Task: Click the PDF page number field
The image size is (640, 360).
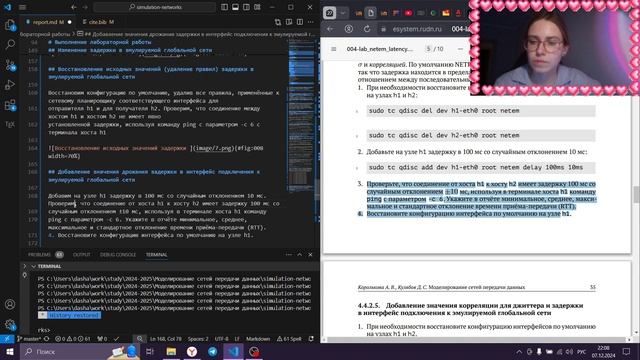Action: click(x=428, y=49)
